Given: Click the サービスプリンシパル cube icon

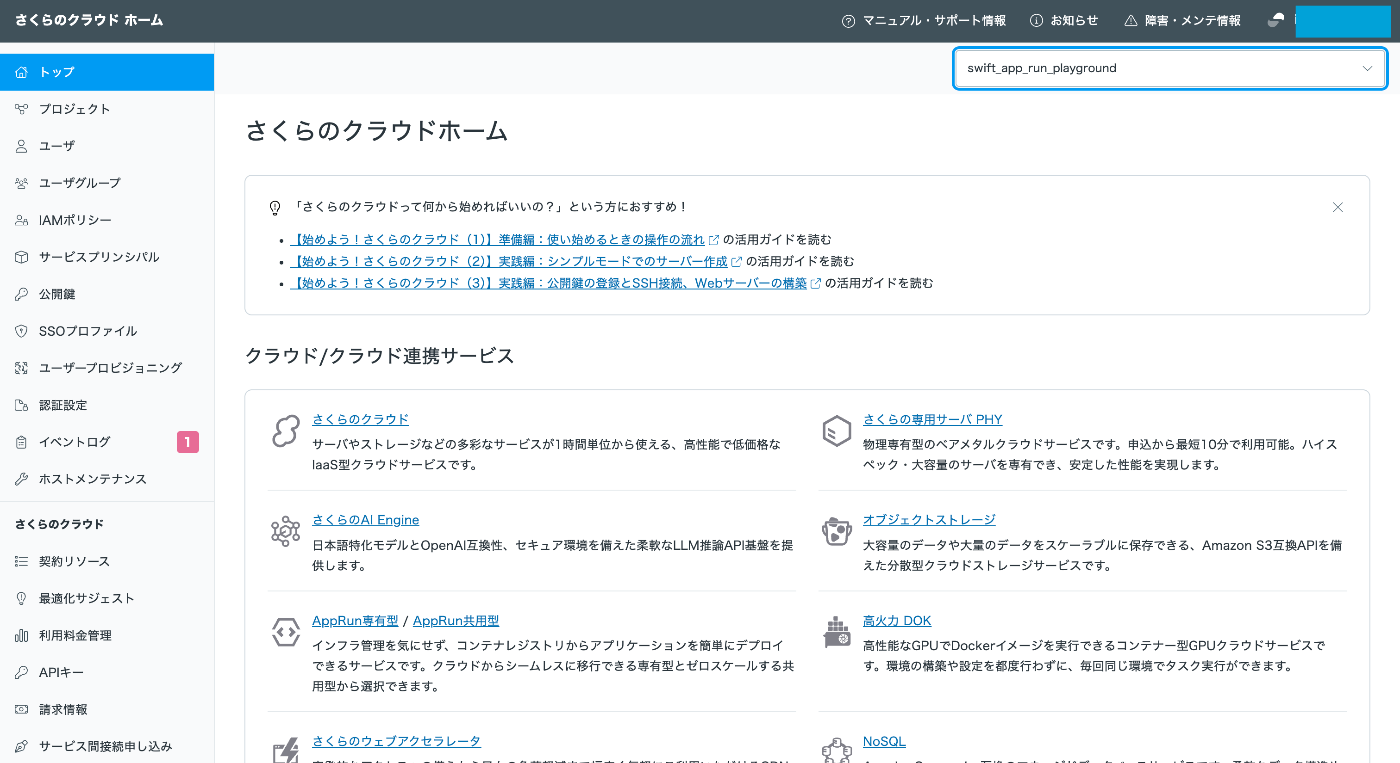Looking at the screenshot, I should 21,257.
